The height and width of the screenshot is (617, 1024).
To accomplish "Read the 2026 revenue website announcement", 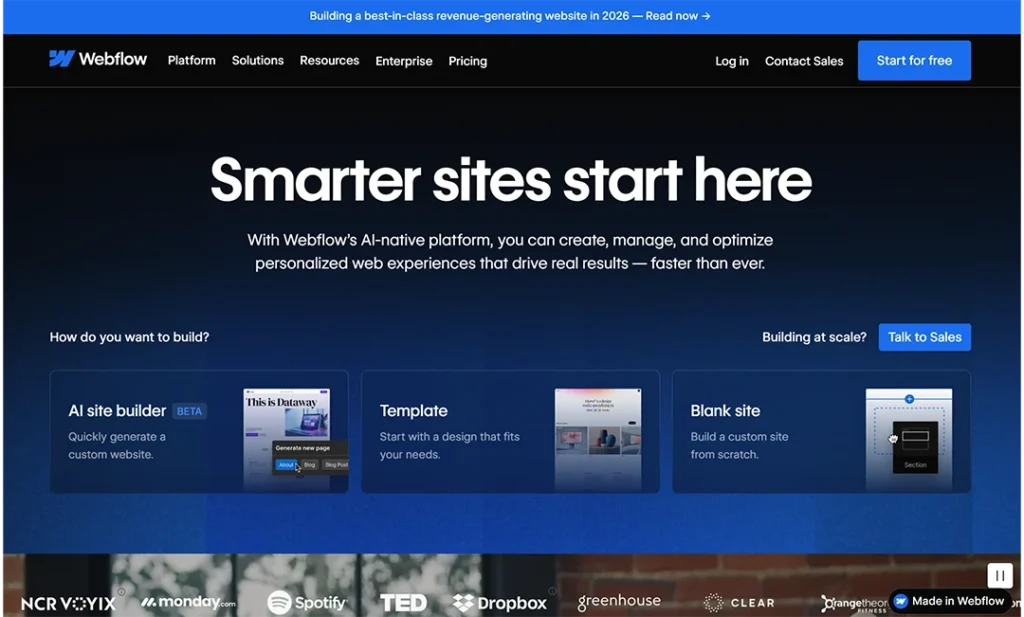I will pos(511,16).
